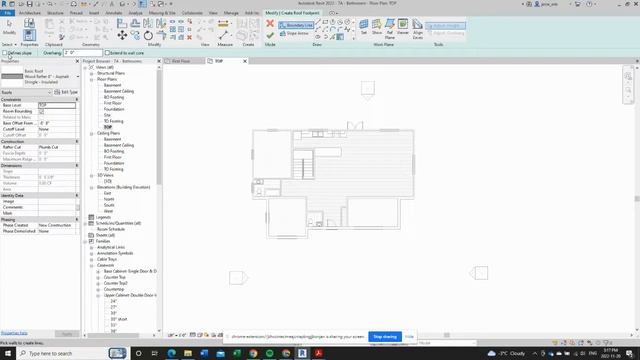Switch to the First Floor view tab

click(x=181, y=61)
